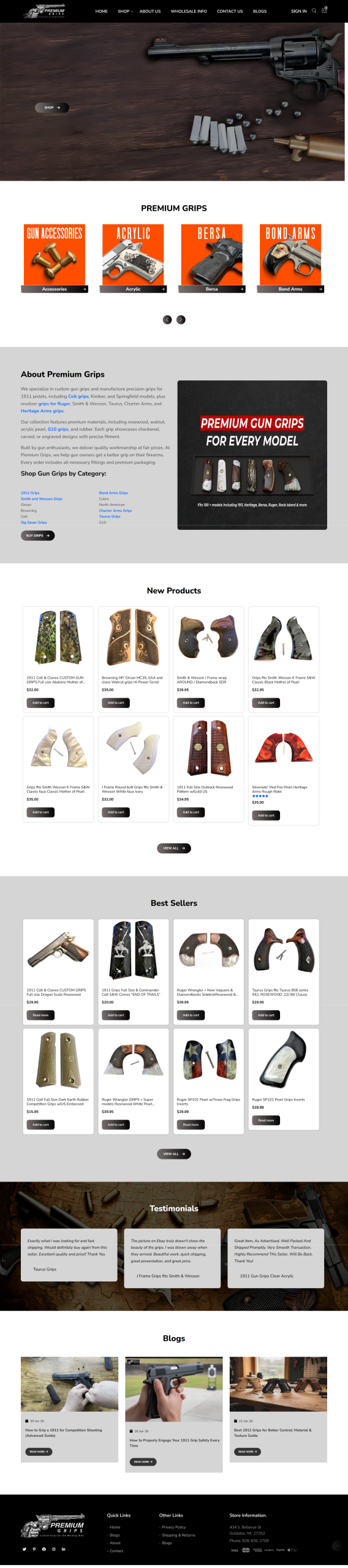
Task: Open the shopping cart icon
Action: (324, 10)
